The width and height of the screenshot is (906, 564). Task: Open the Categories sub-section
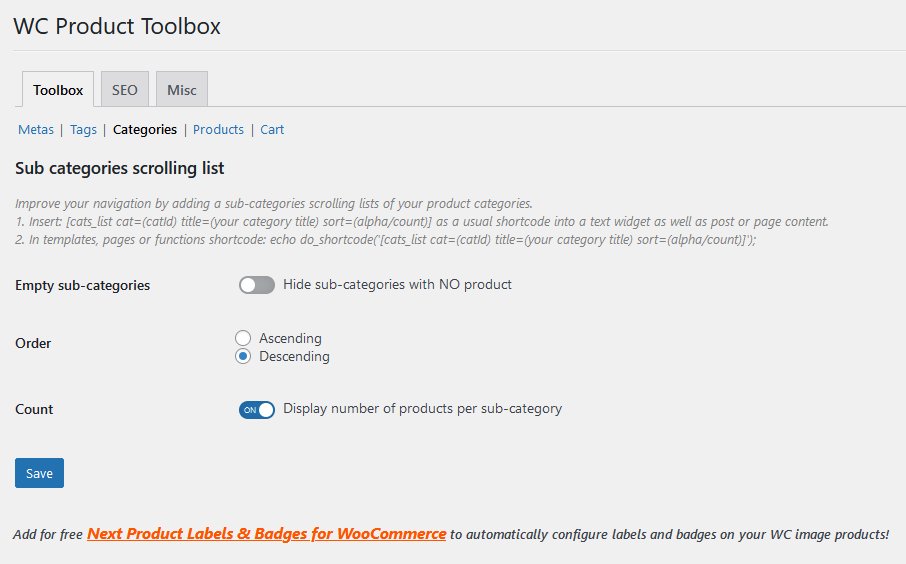(x=145, y=129)
